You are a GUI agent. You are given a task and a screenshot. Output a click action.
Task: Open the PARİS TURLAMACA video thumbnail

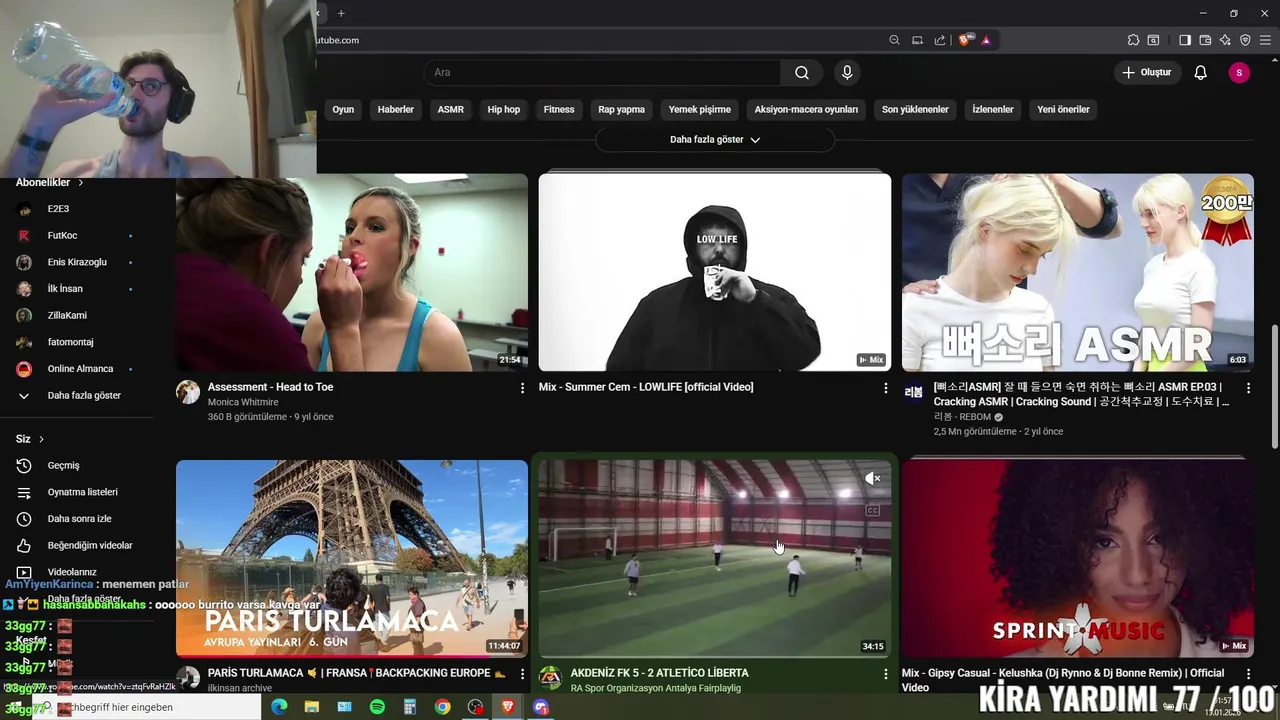(x=352, y=558)
